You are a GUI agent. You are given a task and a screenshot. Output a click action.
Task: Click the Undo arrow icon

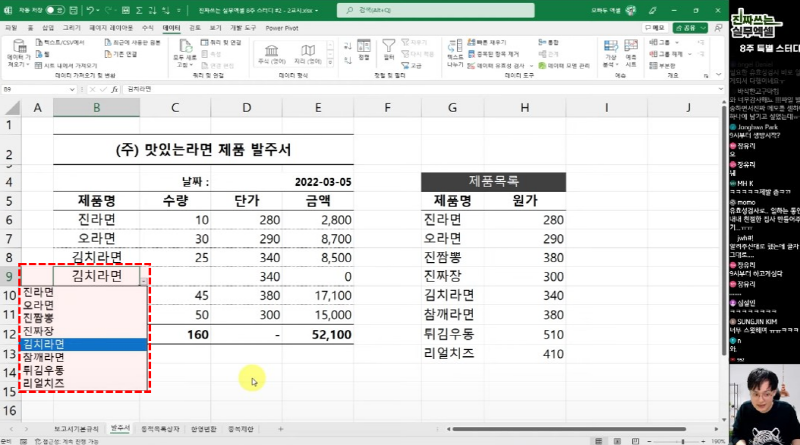click(90, 10)
